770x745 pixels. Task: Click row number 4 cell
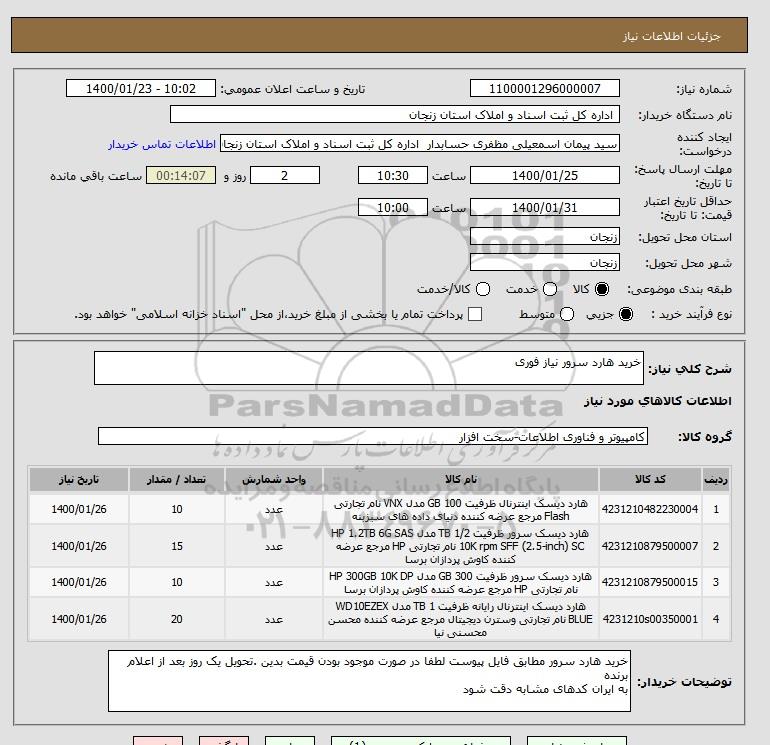point(716,619)
